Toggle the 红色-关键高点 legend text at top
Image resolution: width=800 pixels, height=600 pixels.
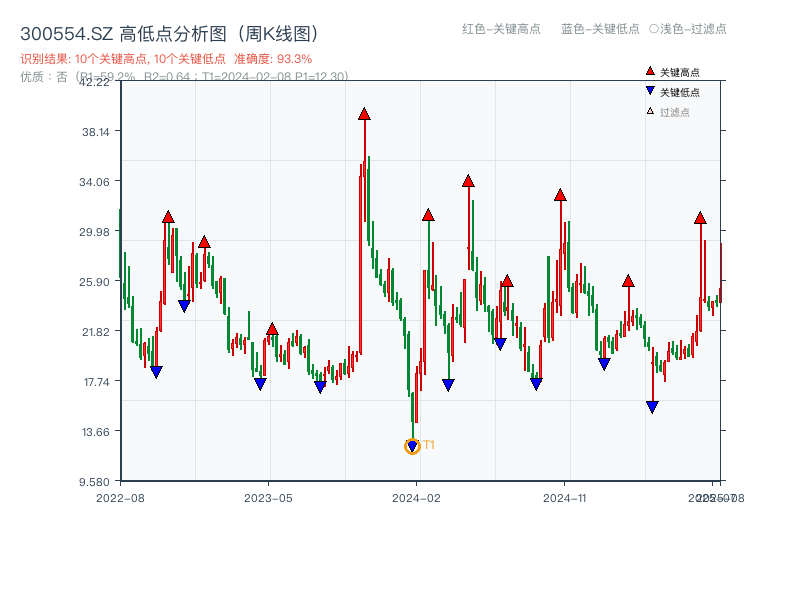[498, 30]
